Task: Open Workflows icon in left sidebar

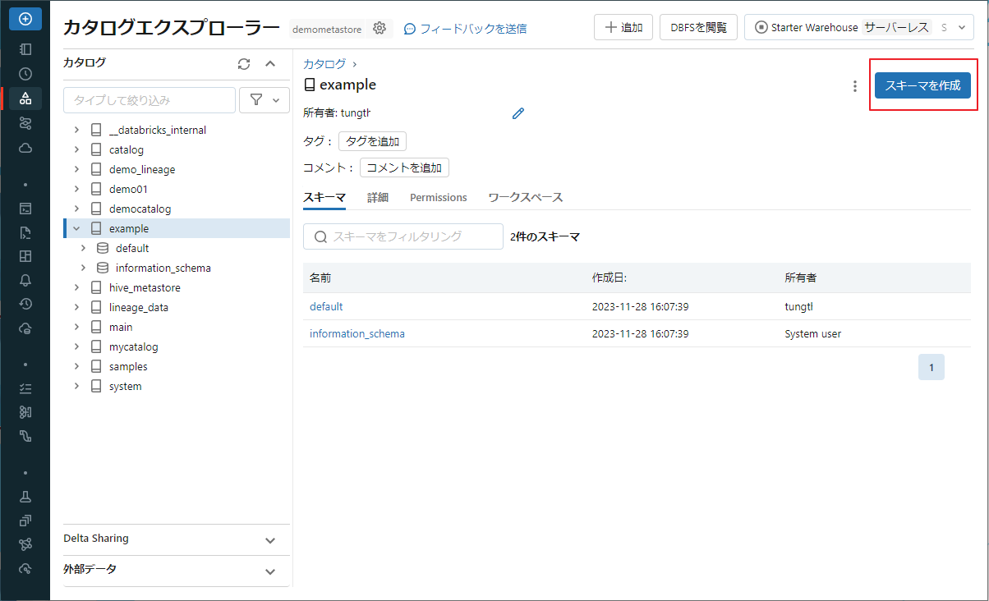Action: pyautogui.click(x=25, y=123)
